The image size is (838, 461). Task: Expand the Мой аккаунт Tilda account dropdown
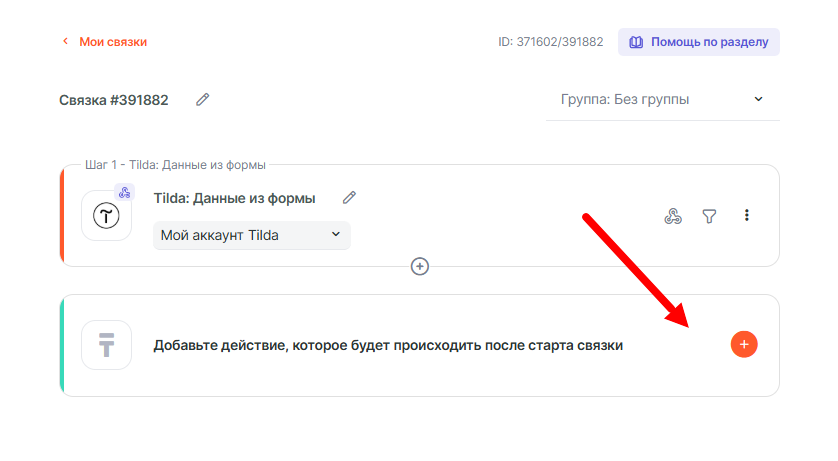(x=251, y=235)
